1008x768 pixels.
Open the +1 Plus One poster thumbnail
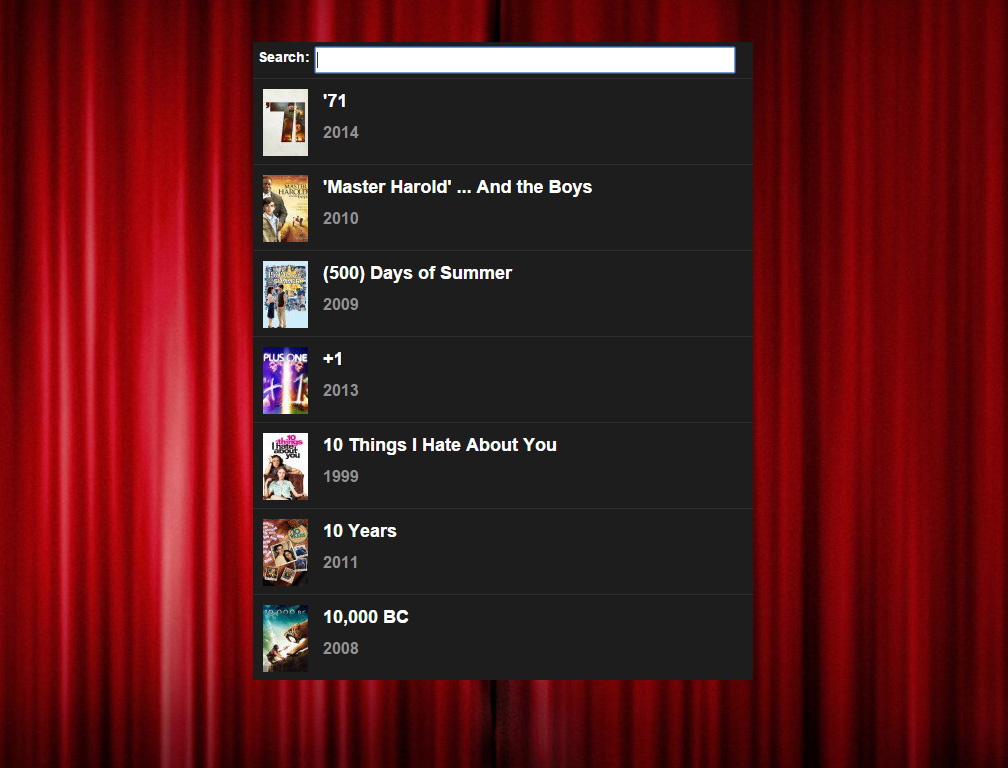click(x=285, y=380)
